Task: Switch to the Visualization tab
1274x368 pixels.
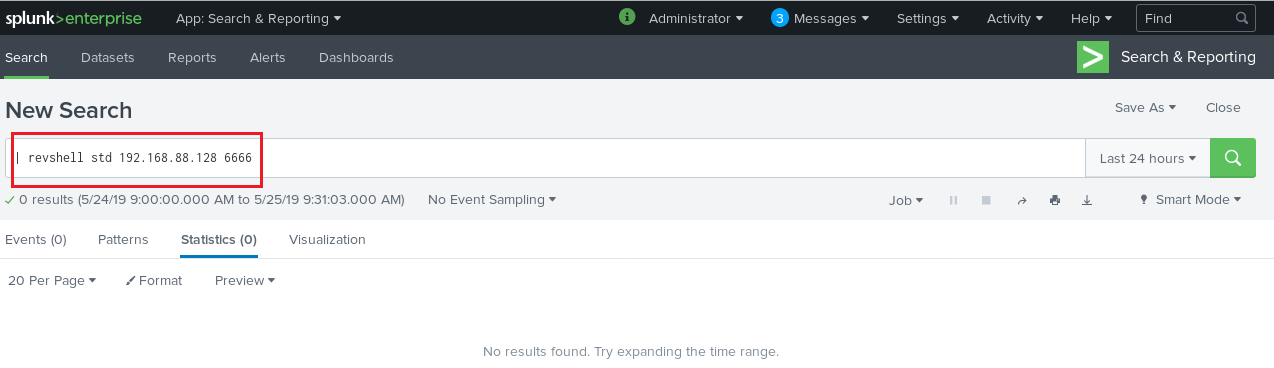Action: tap(327, 240)
